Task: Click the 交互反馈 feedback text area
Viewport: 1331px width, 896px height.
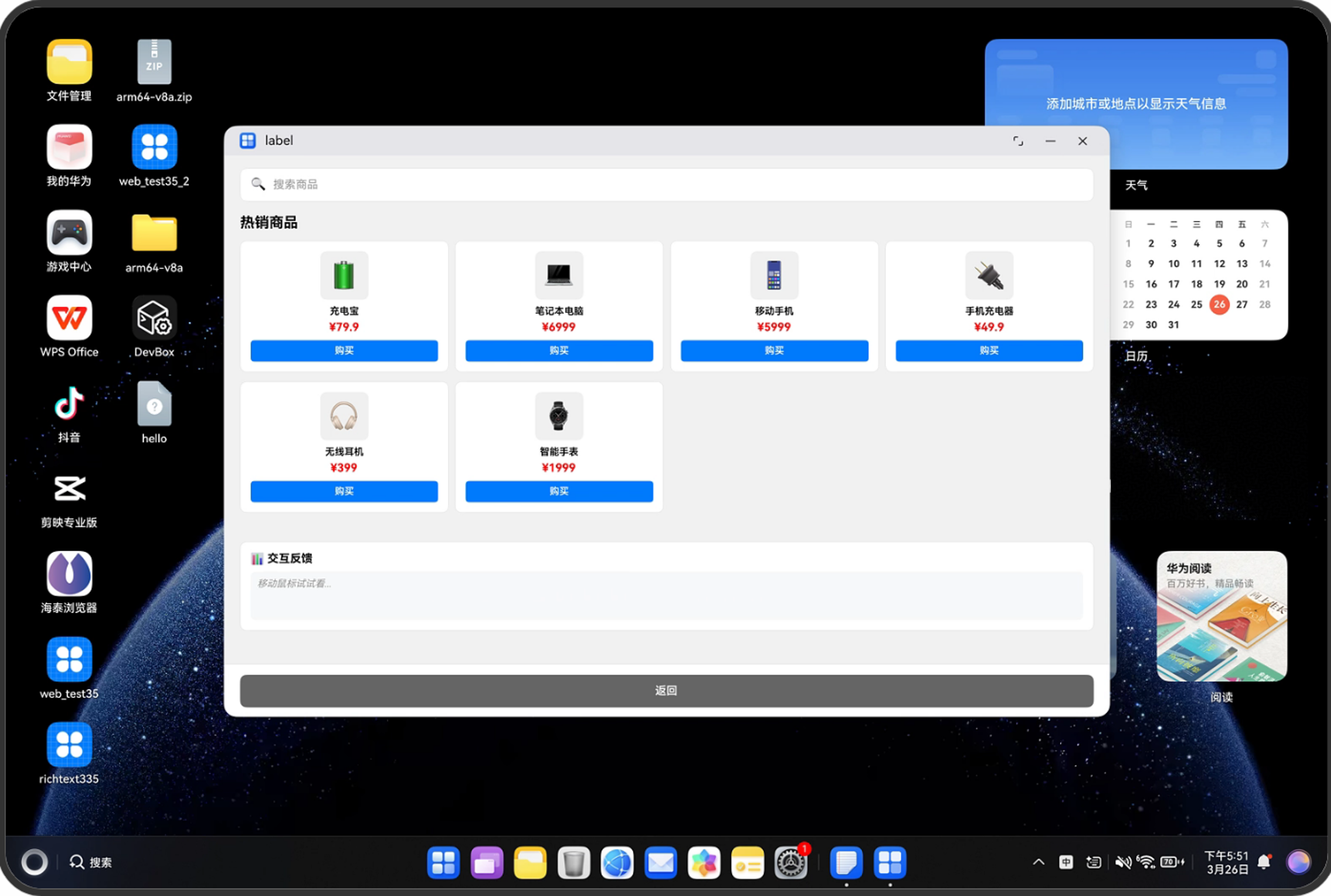Action: [666, 596]
